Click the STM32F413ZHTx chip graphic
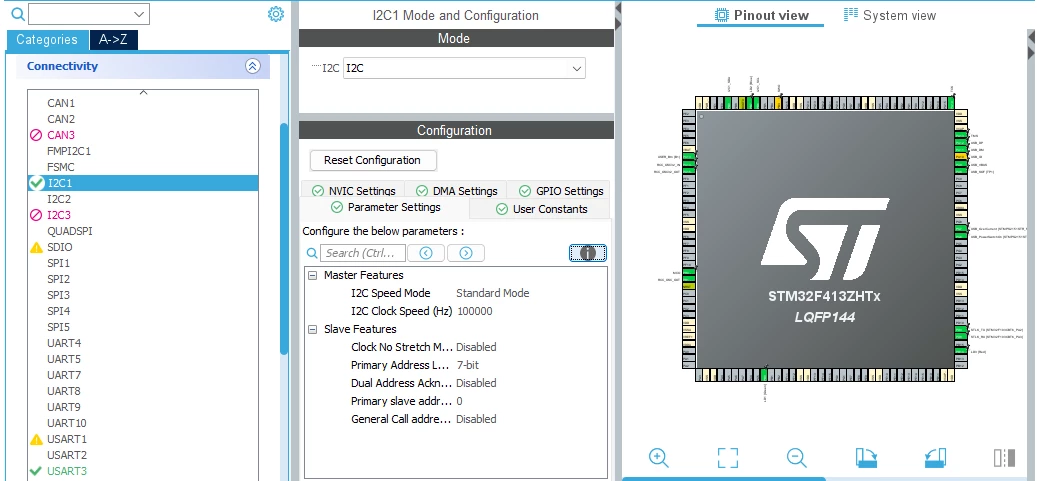 coord(825,240)
